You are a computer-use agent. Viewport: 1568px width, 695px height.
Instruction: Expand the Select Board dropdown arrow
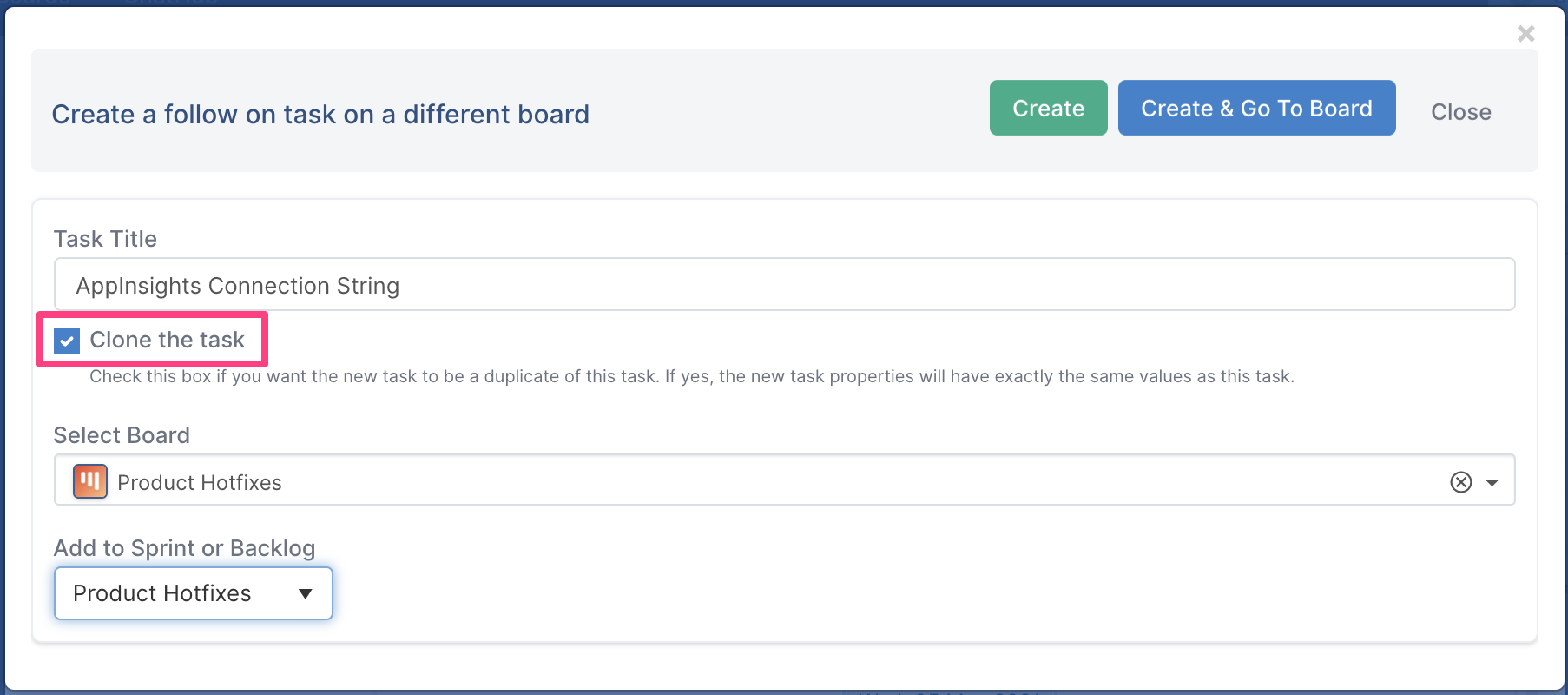pyautogui.click(x=1492, y=482)
